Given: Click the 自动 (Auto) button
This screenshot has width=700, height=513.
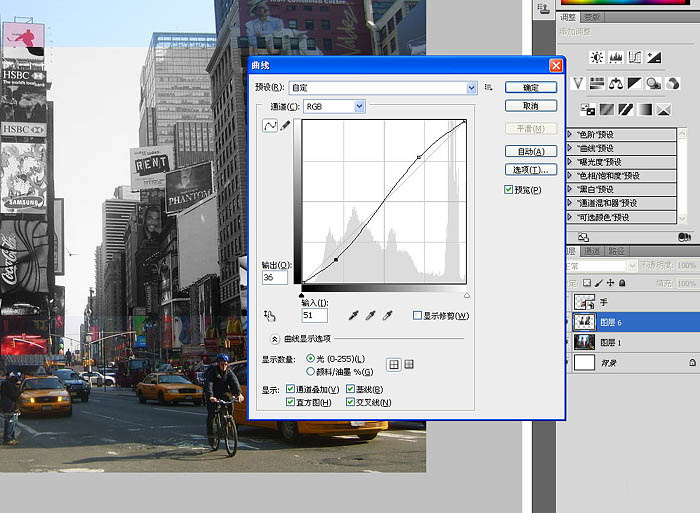Looking at the screenshot, I should [530, 151].
